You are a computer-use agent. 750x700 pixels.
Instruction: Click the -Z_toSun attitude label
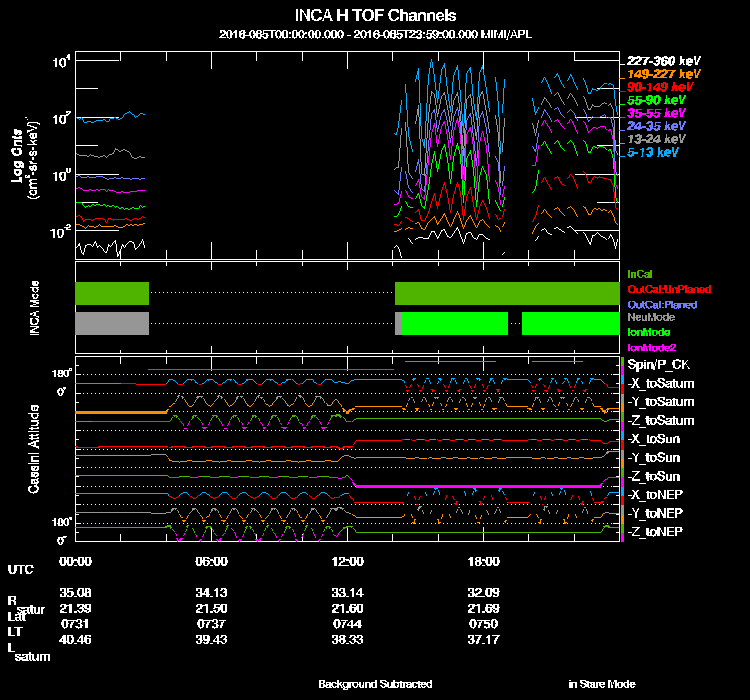click(656, 476)
